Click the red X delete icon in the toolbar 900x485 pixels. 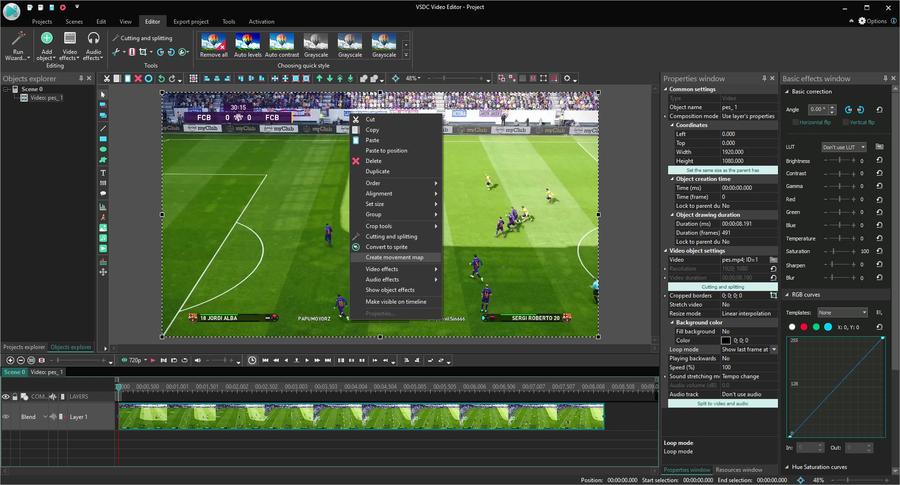[x=138, y=78]
